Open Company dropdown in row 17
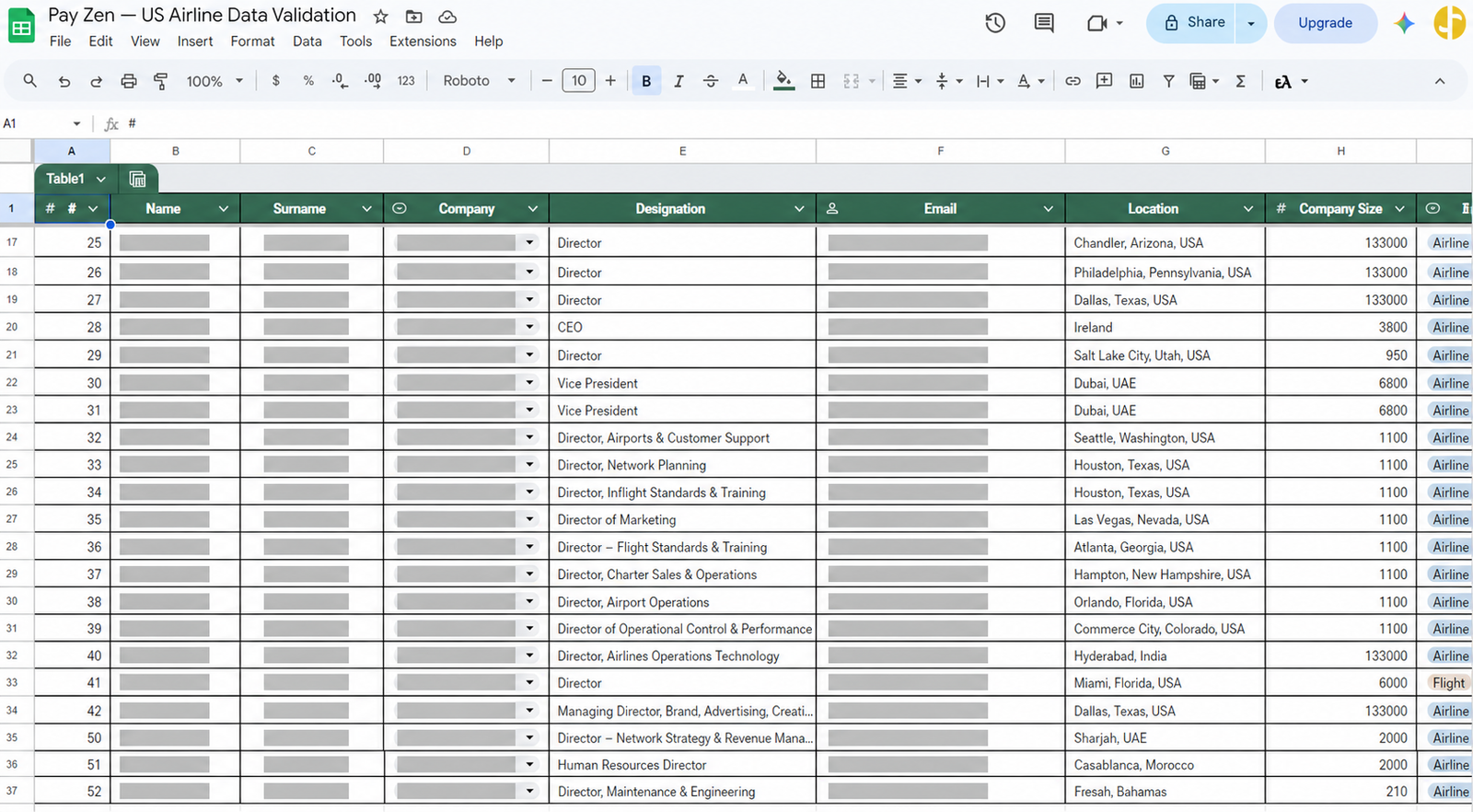Image resolution: width=1473 pixels, height=812 pixels. [529, 243]
